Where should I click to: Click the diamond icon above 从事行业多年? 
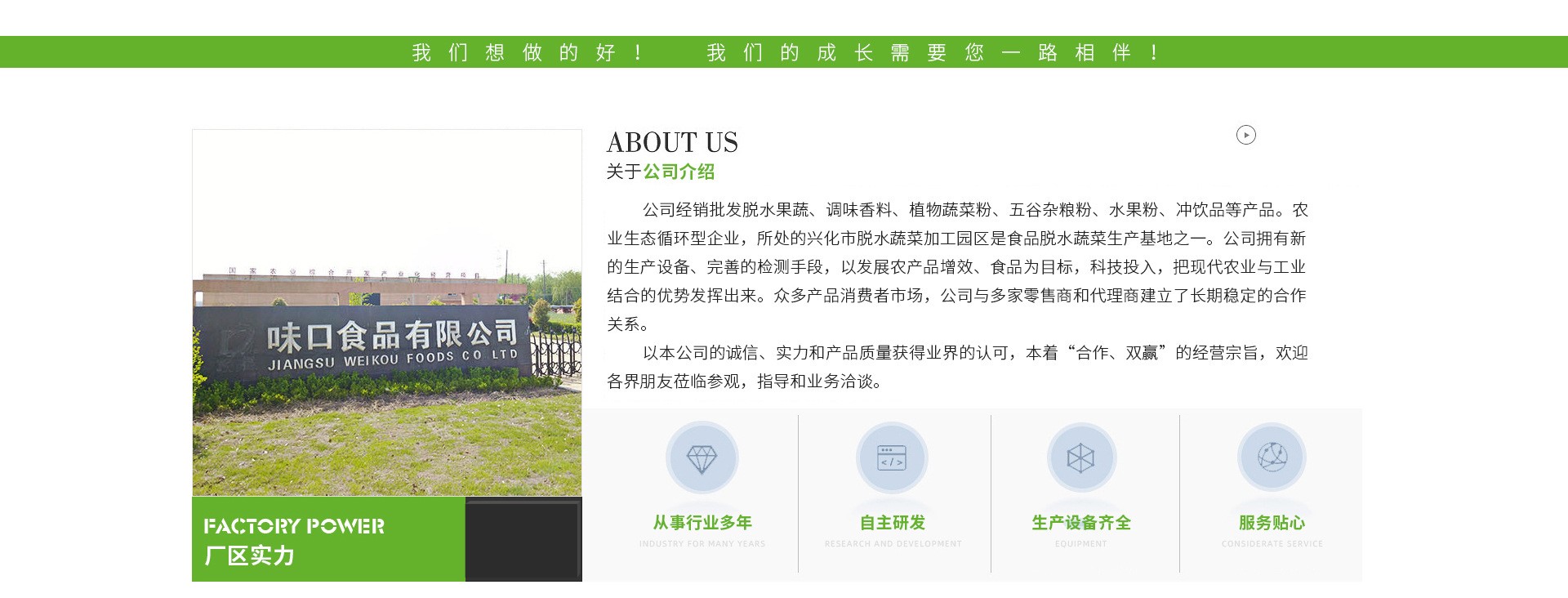click(702, 458)
